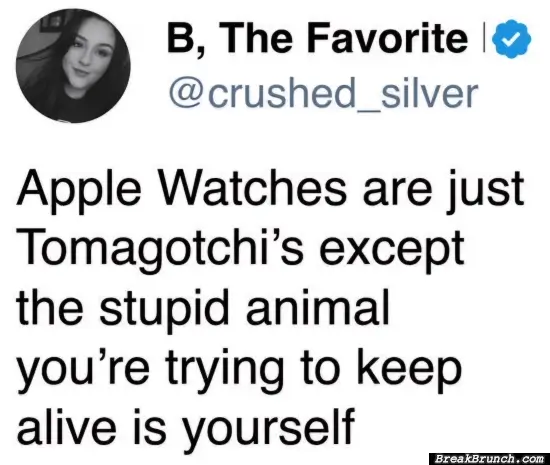Click the vertical bar after Favorite
The image size is (550, 465).
pyautogui.click(x=485, y=37)
